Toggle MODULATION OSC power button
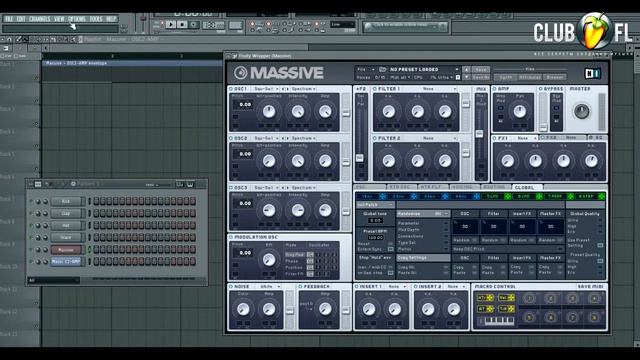This screenshot has width=640, height=360. 231,237
